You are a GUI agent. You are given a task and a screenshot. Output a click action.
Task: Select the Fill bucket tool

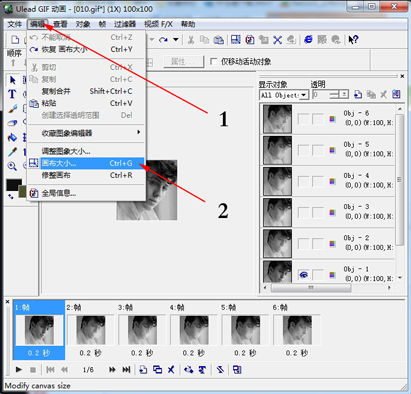click(x=12, y=137)
